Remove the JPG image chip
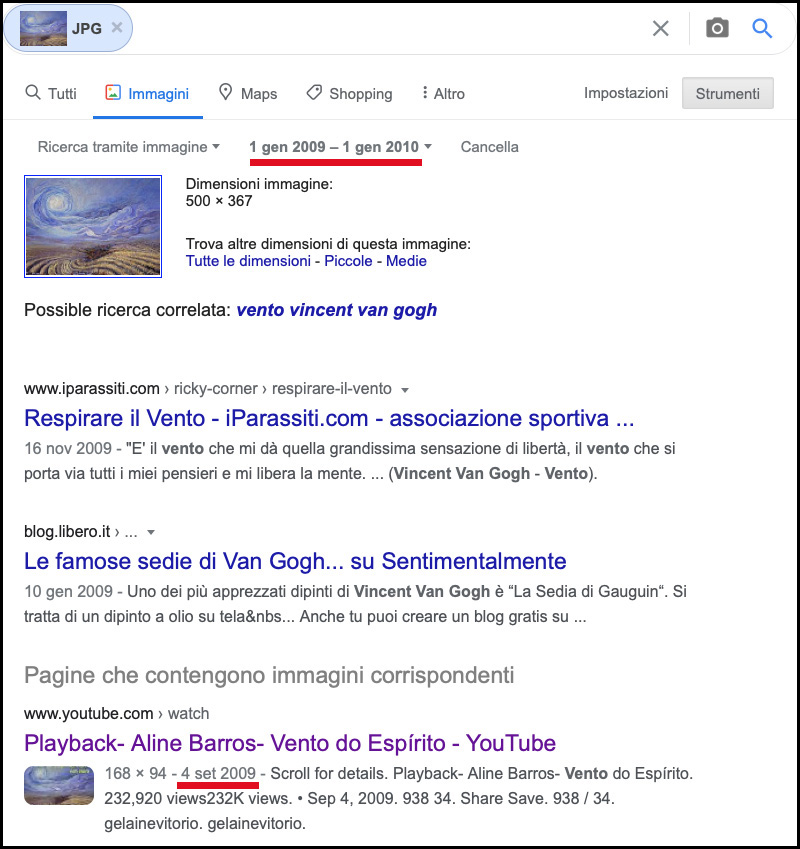This screenshot has width=800, height=849. tap(116, 27)
